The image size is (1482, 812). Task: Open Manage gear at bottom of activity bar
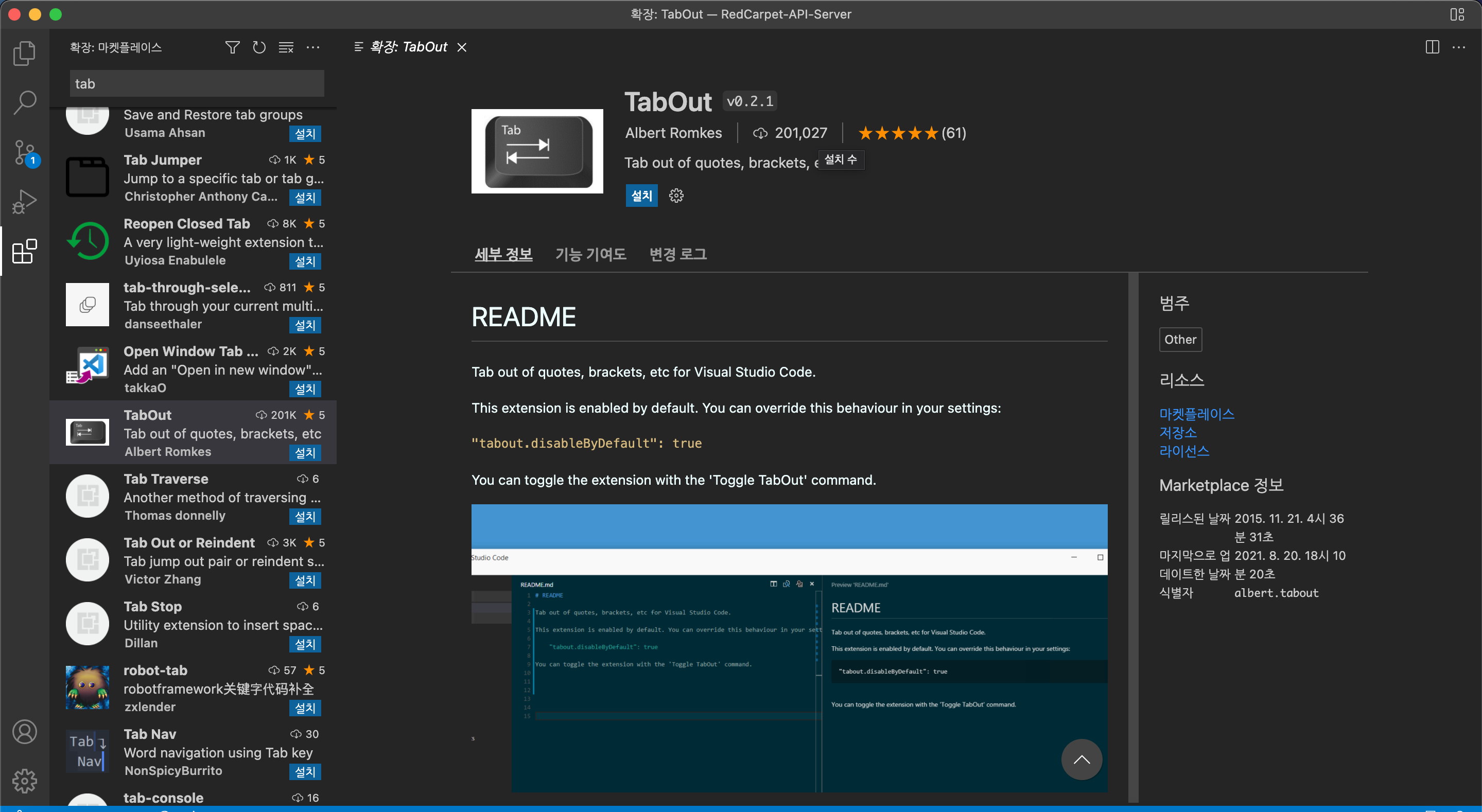click(24, 781)
